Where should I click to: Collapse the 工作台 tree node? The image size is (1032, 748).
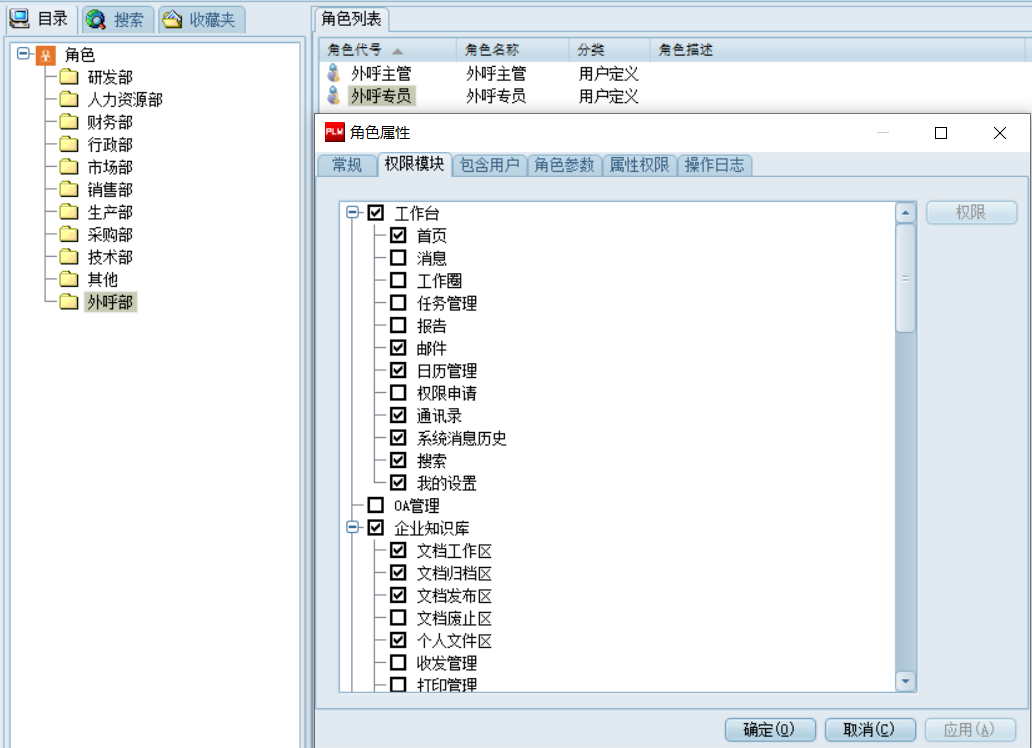[352, 213]
